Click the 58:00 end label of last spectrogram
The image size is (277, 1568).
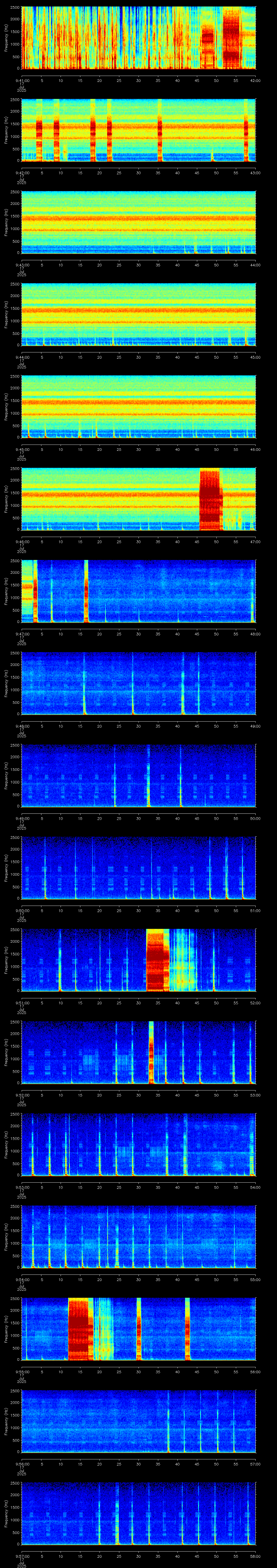(x=255, y=1556)
